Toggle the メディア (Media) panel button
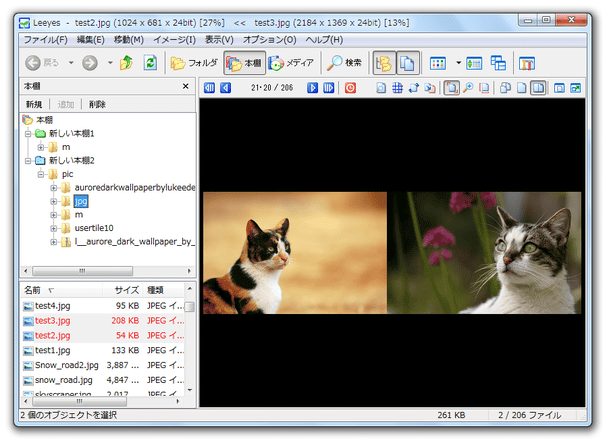Viewport: 607px width, 441px height. tap(291, 63)
